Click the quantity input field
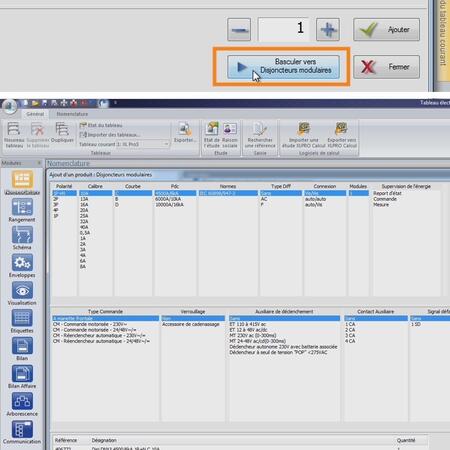The image size is (450, 450). (283, 30)
